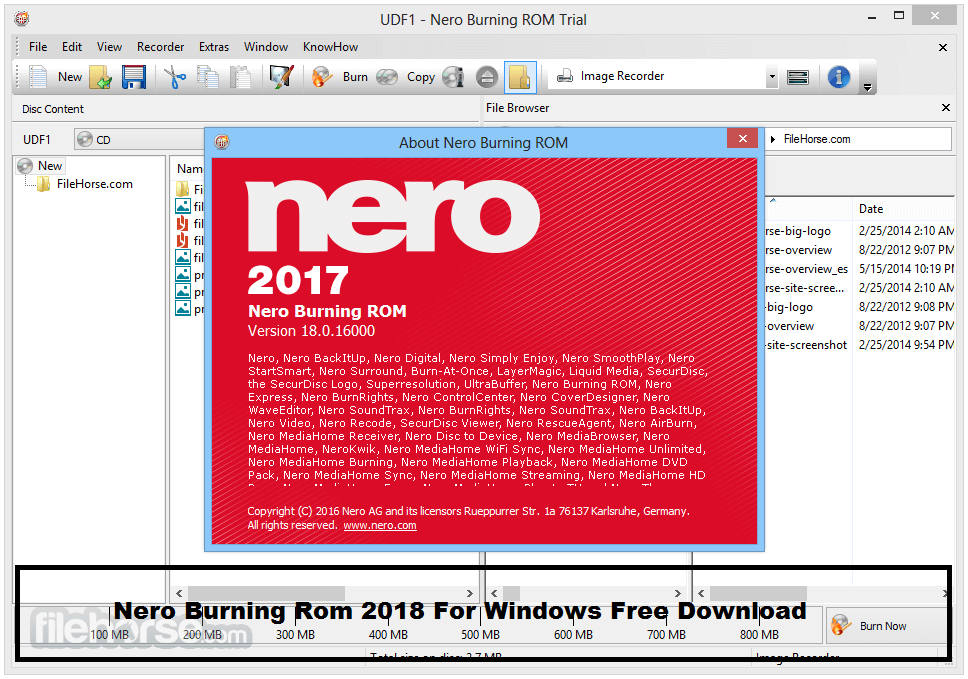The image size is (968, 679).
Task: Open the Edit menu
Action: 72,47
